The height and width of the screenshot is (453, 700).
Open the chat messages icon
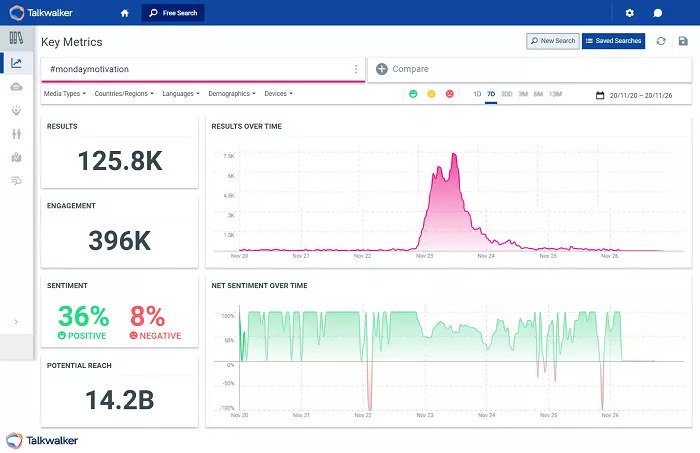(657, 13)
